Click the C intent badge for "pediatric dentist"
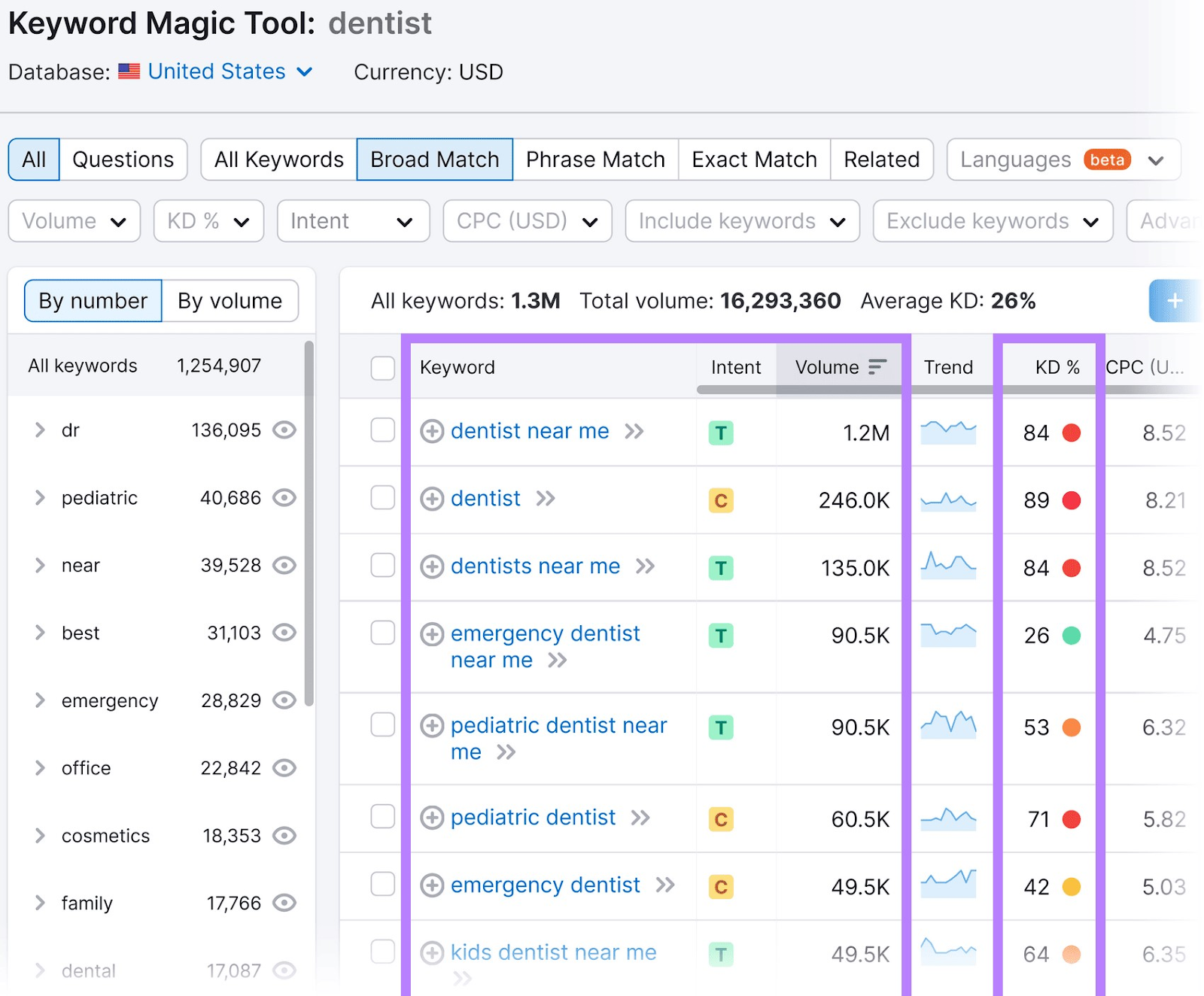Screen dimensions: 1204x996 720,819
